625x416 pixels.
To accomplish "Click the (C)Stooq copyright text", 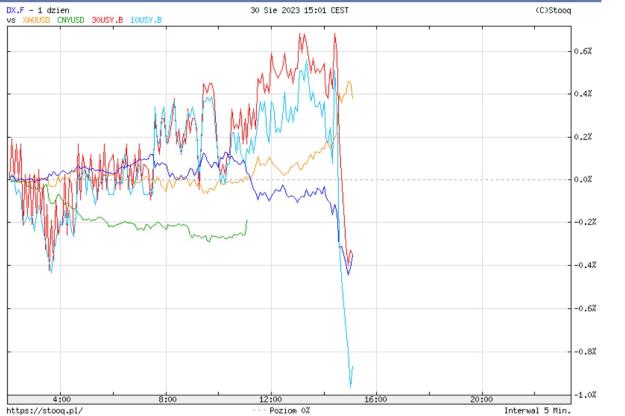I will [553, 10].
